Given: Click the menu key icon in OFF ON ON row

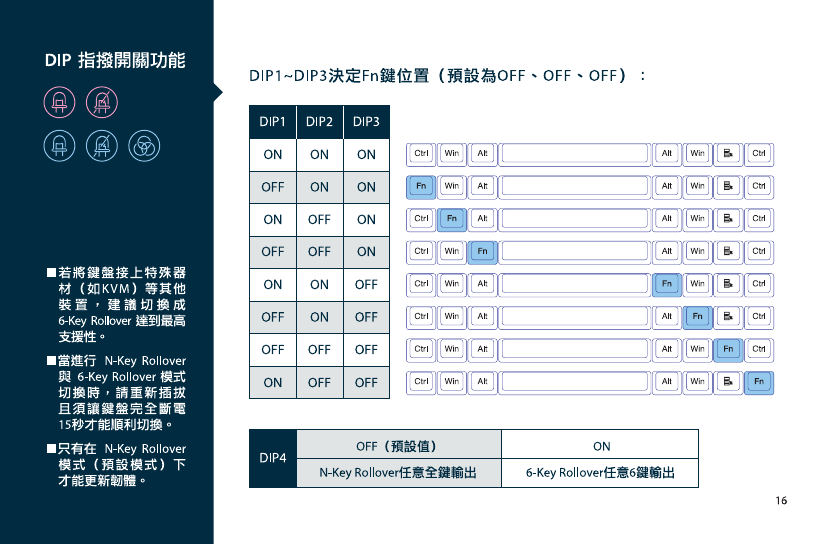Looking at the screenshot, I should (x=728, y=187).
